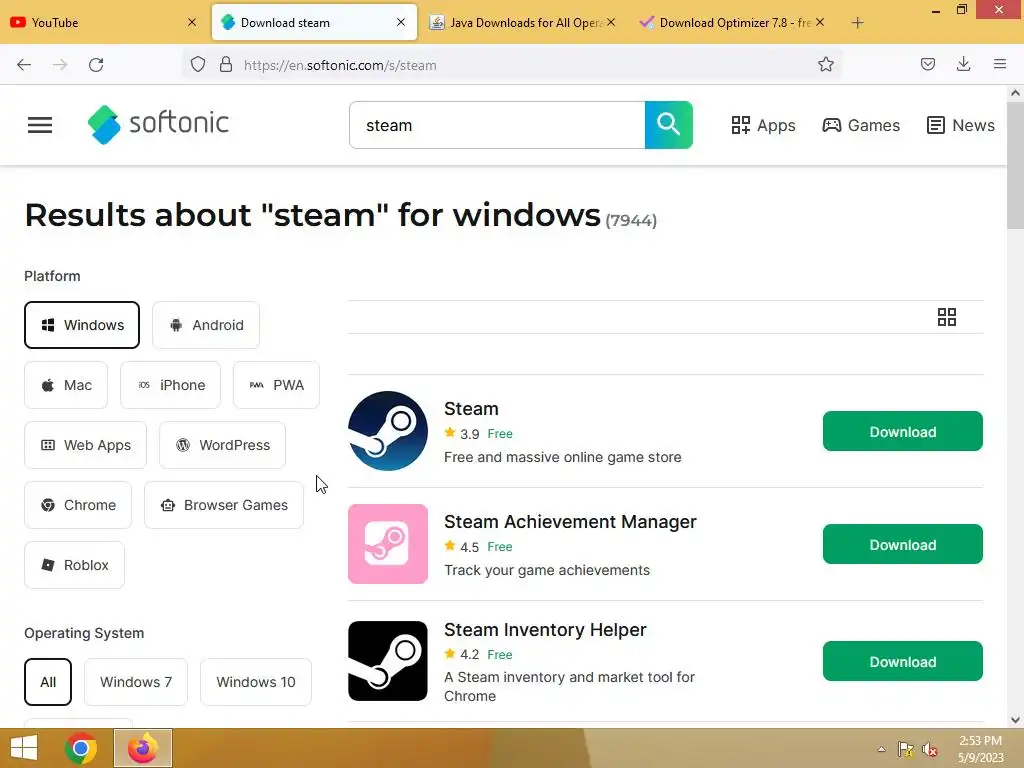The height and width of the screenshot is (768, 1024).
Task: Open the Games section
Action: click(x=861, y=125)
